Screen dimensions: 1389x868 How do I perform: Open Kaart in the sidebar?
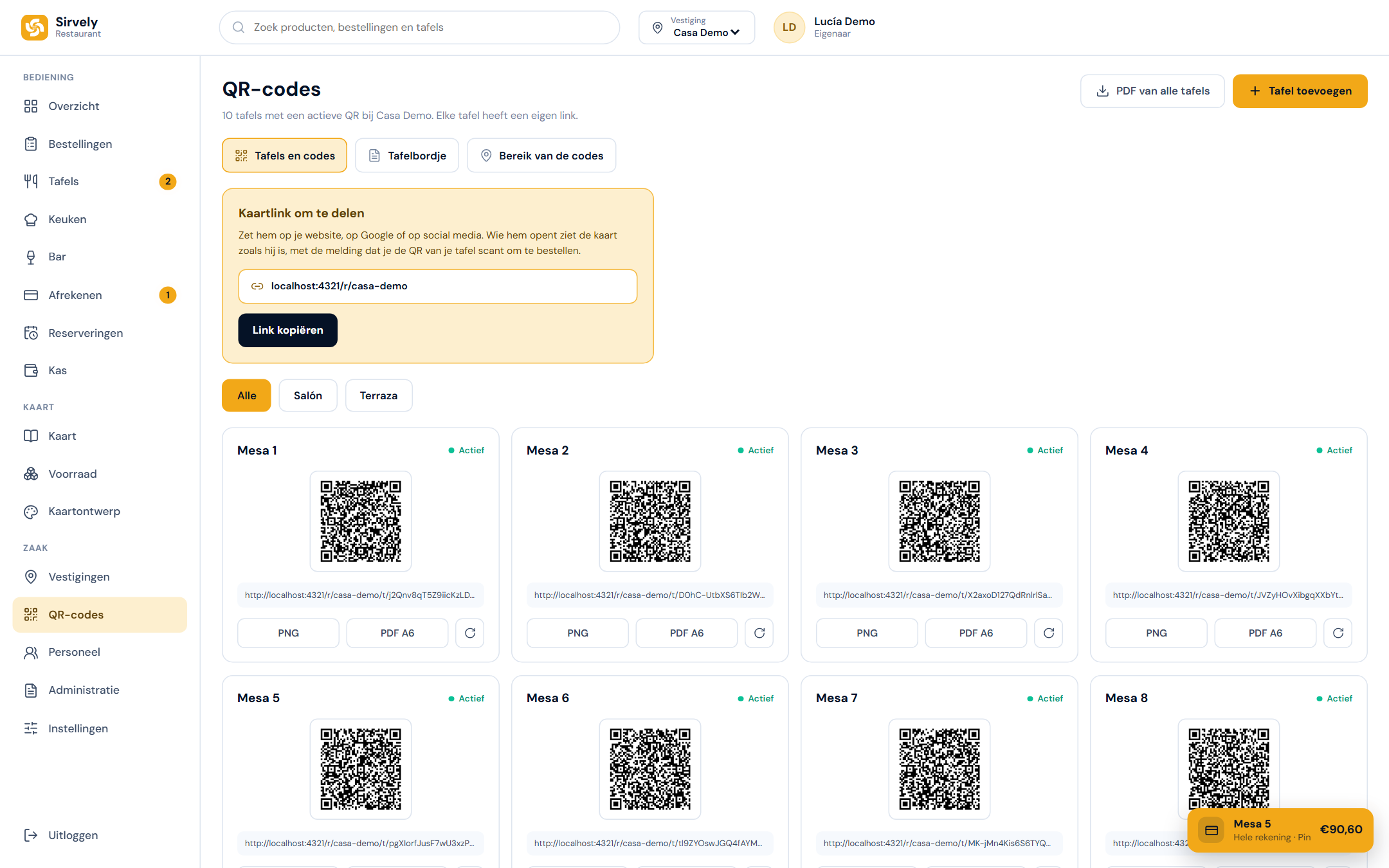point(100,436)
